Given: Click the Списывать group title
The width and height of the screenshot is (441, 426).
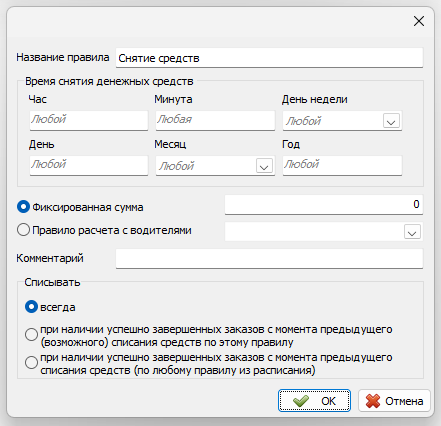Looking at the screenshot, I should pyautogui.click(x=52, y=282).
